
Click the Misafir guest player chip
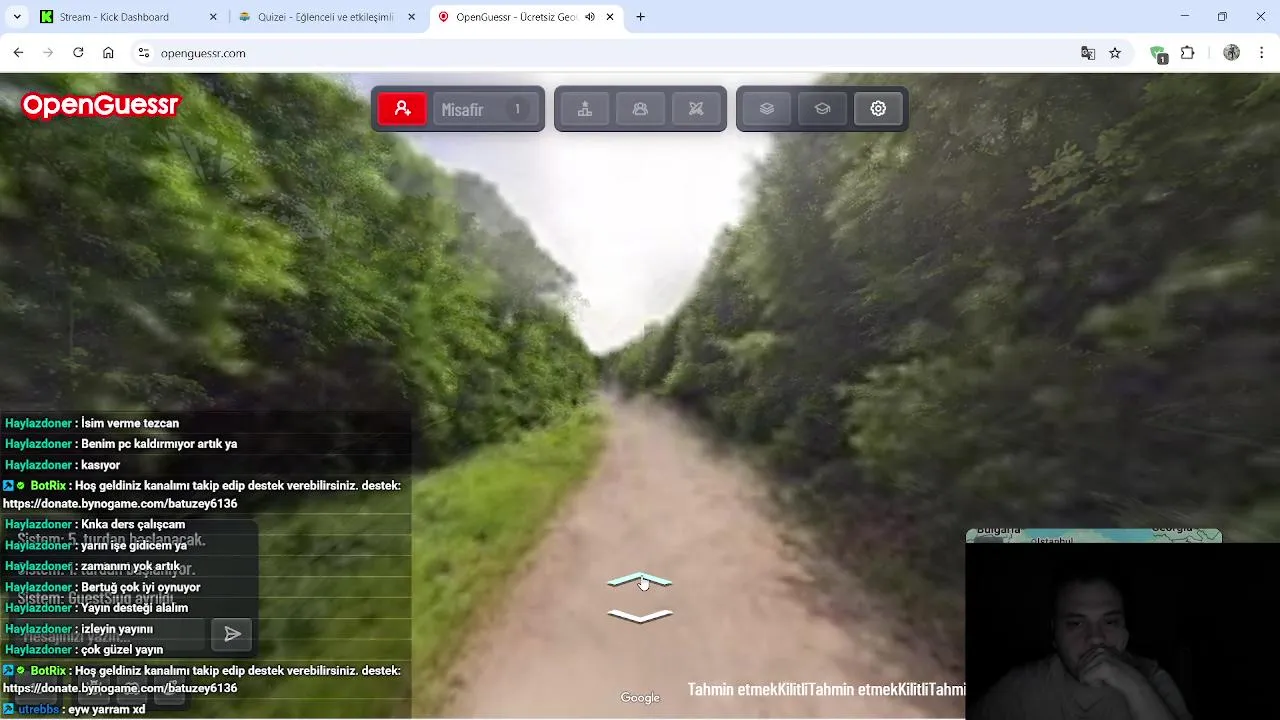coord(485,109)
